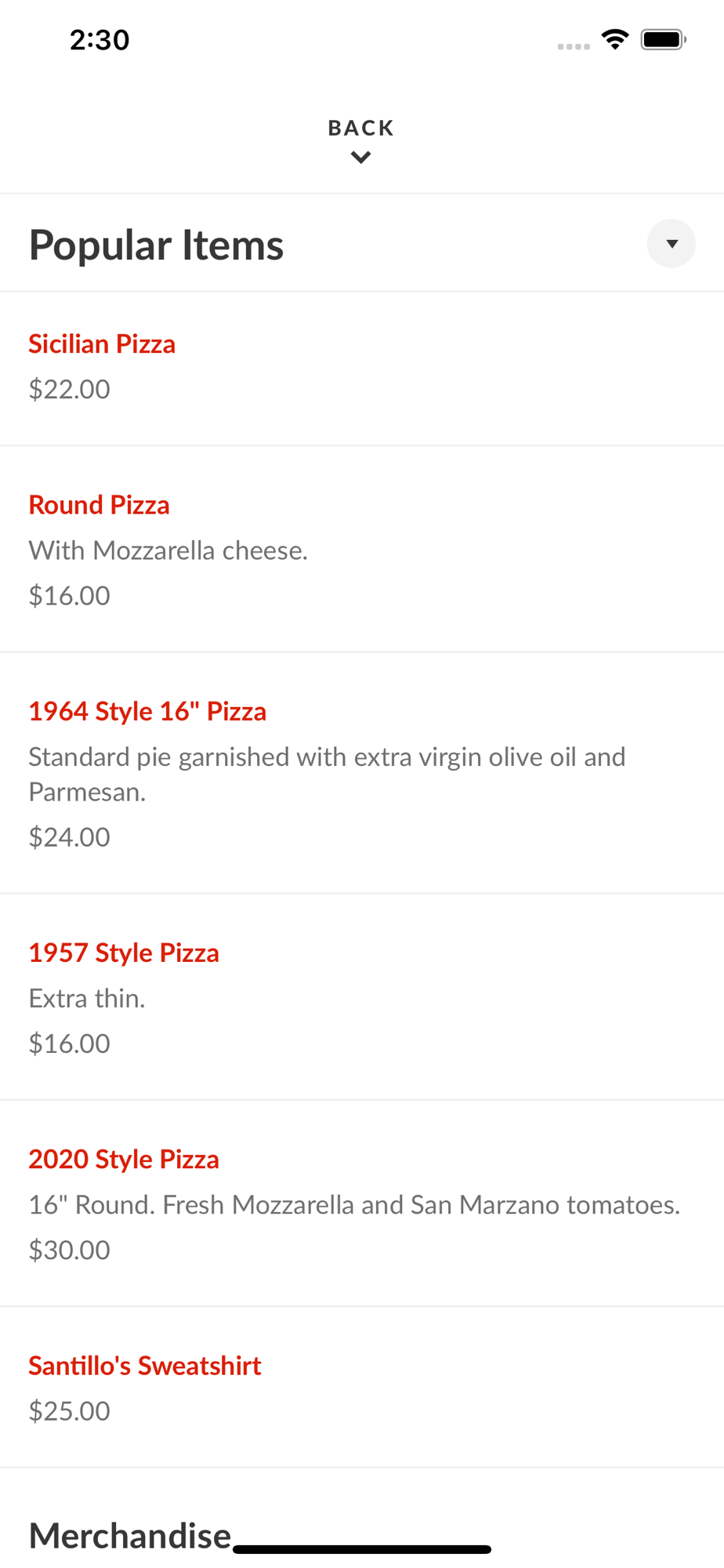Tap the $30.00 price of 2020 Style Pizza
This screenshot has width=724, height=1568.
coord(70,1250)
